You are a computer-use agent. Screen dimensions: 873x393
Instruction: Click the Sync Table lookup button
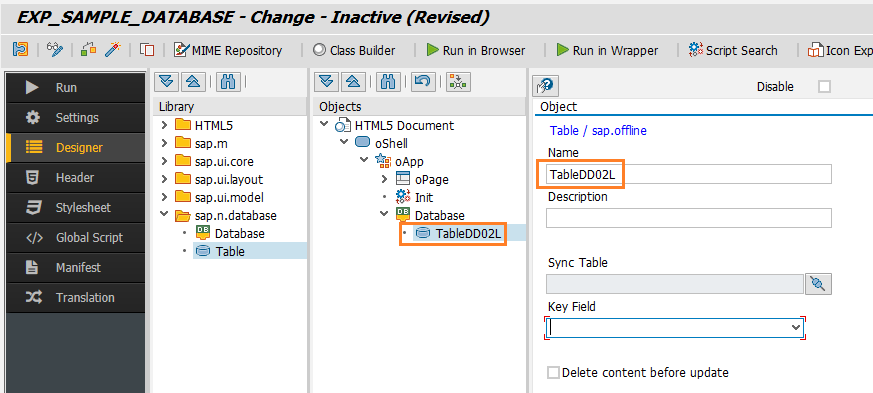(818, 284)
